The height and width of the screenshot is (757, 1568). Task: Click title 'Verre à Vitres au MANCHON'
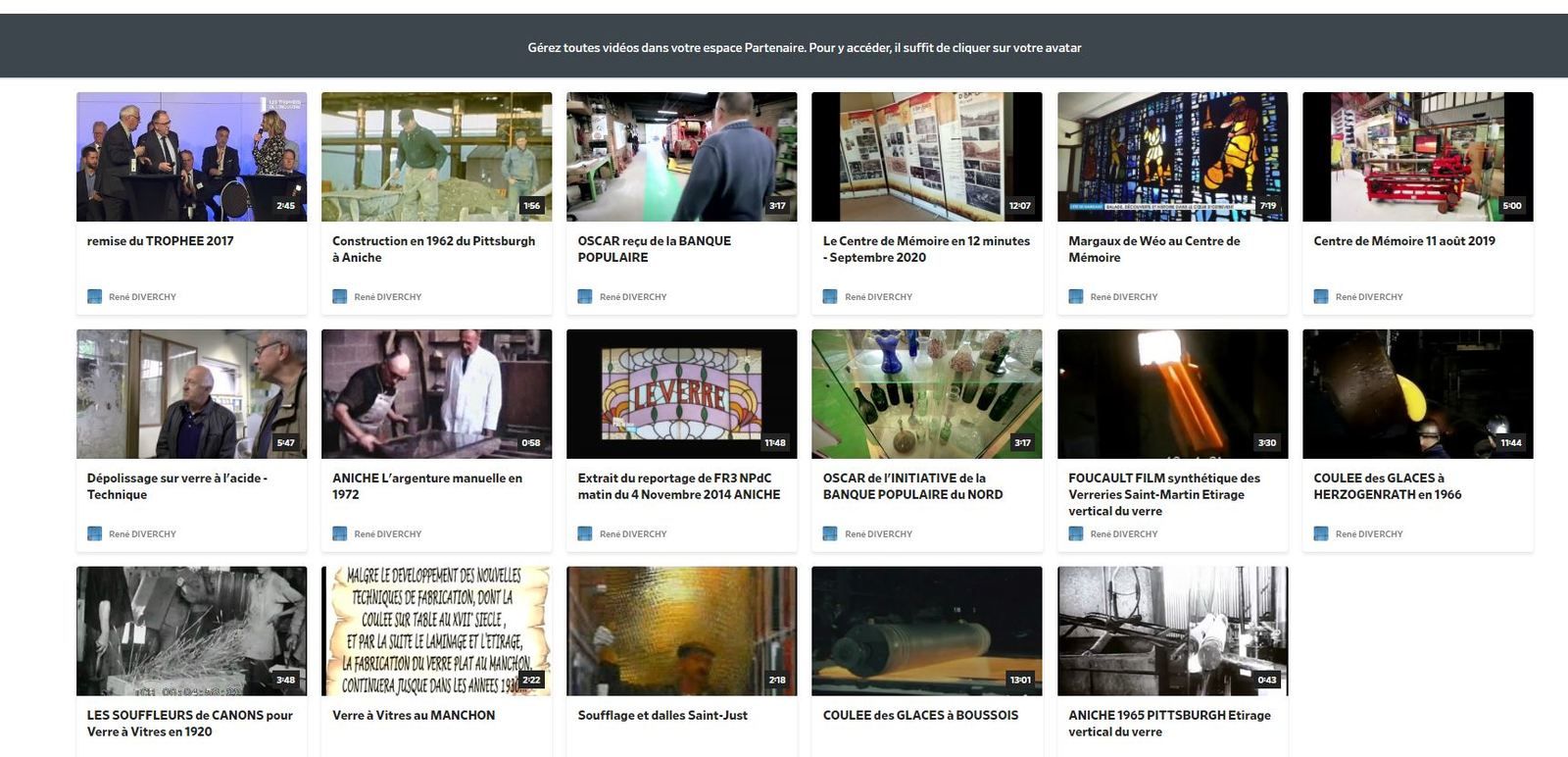(414, 716)
